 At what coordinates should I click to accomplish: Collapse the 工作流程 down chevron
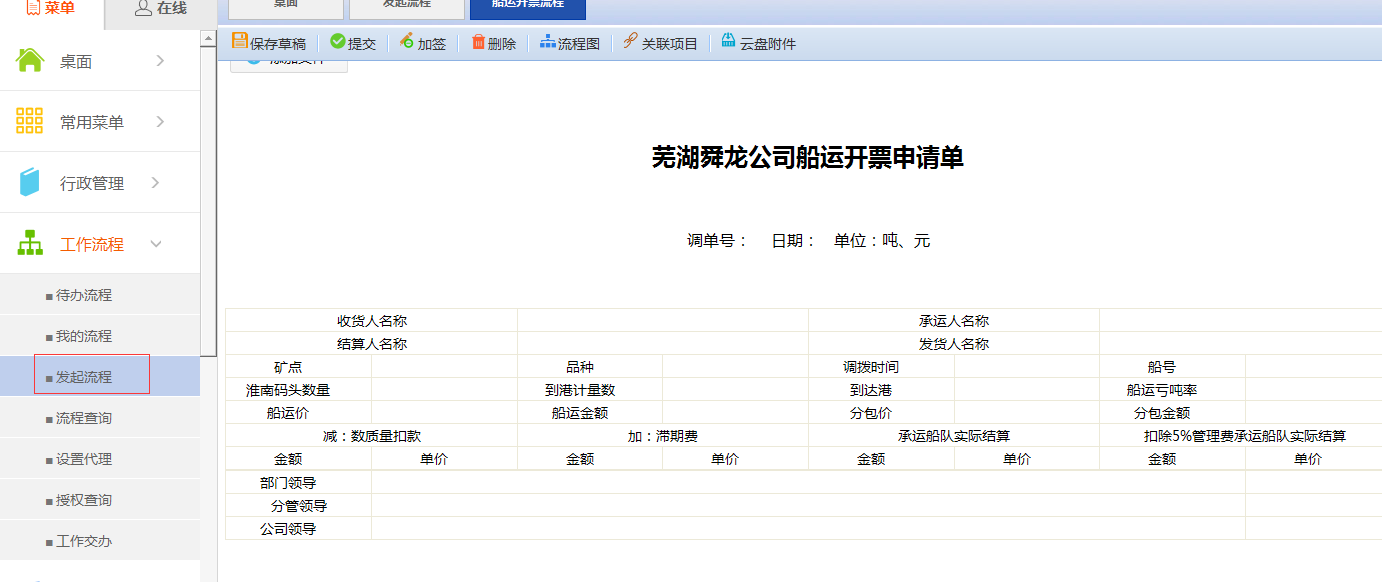pos(156,243)
